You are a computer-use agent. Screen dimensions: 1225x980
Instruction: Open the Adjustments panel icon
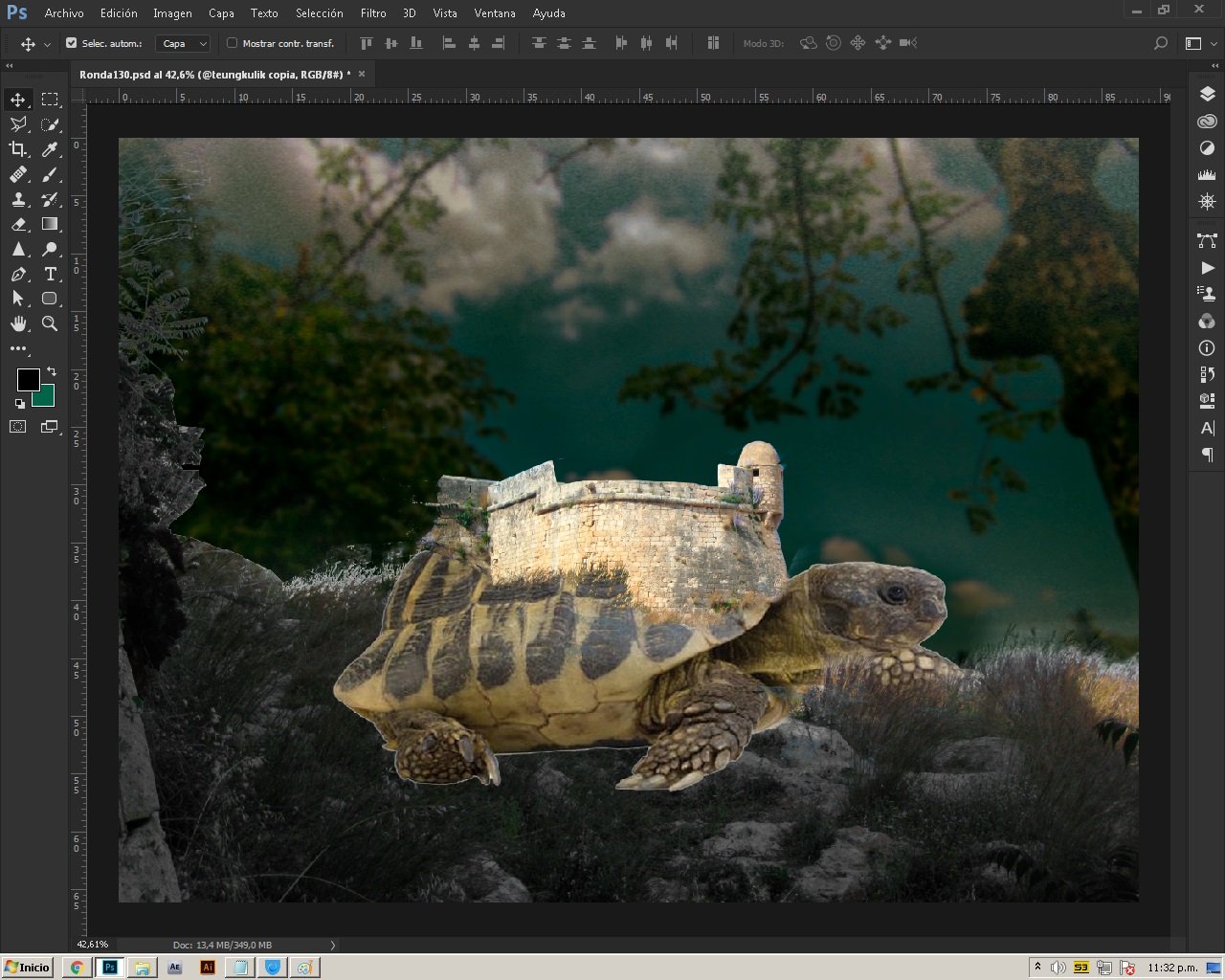coord(1207,148)
